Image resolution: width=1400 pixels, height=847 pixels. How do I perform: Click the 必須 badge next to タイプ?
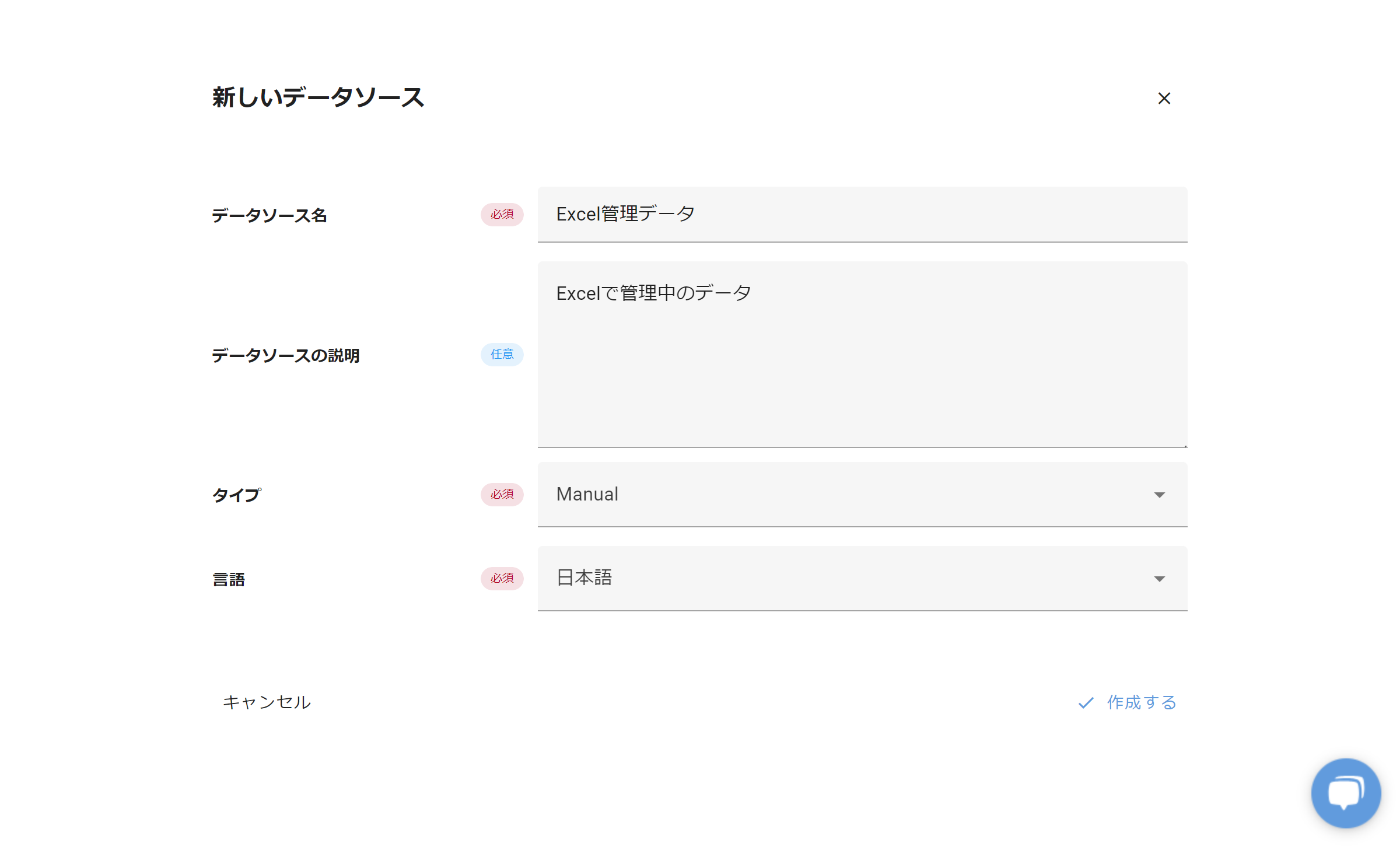502,495
